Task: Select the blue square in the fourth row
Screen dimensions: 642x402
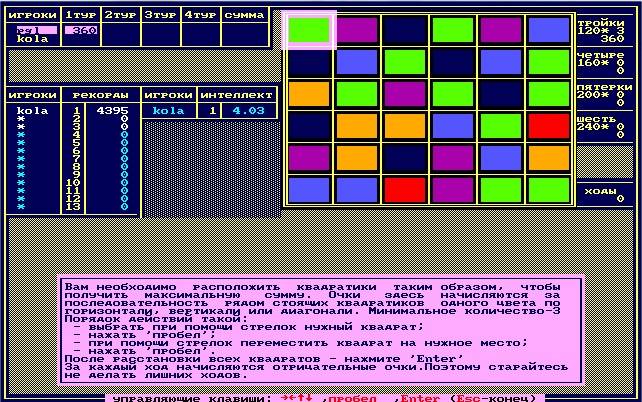Action: click(x=452, y=126)
